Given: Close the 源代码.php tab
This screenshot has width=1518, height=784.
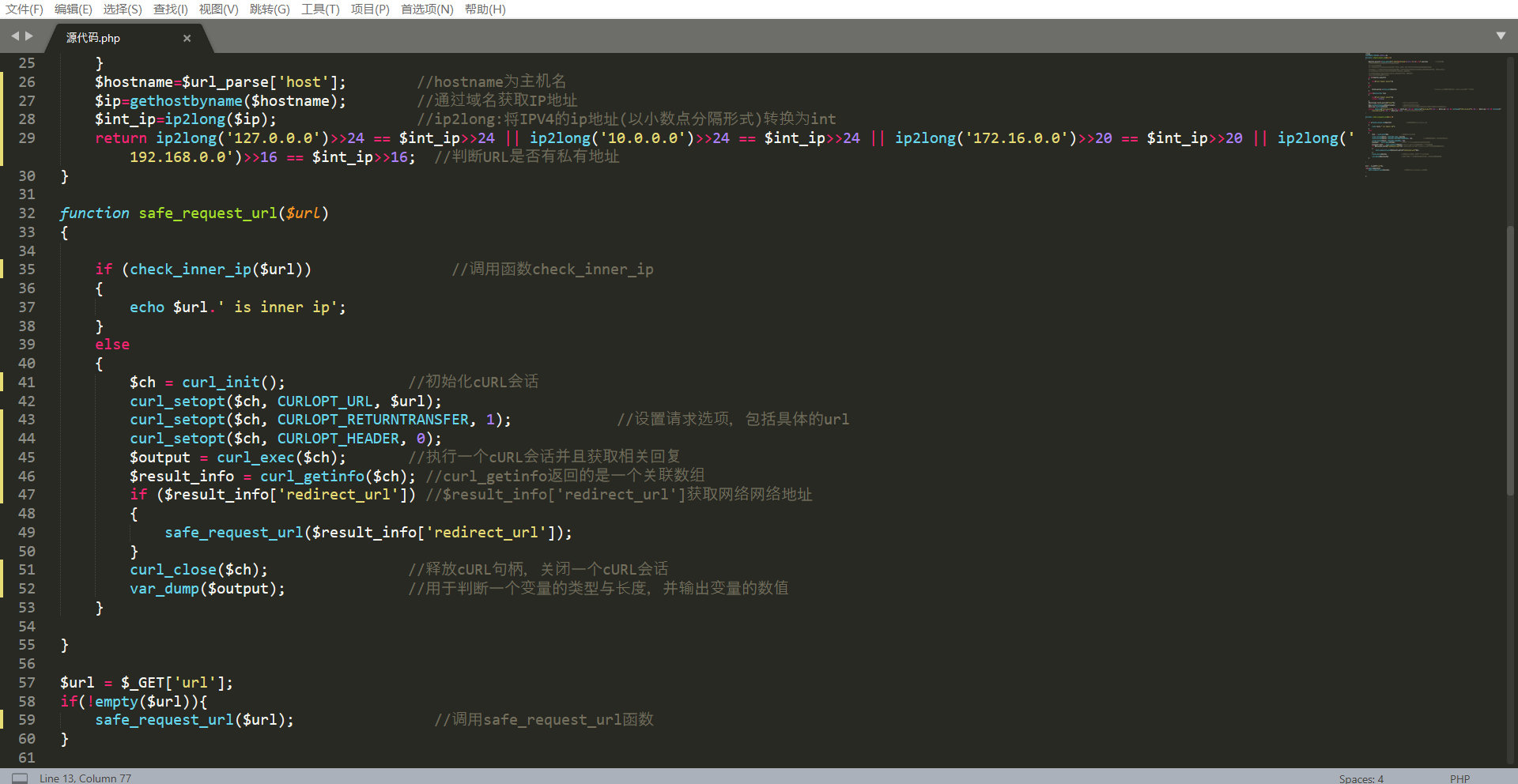Looking at the screenshot, I should pyautogui.click(x=187, y=38).
